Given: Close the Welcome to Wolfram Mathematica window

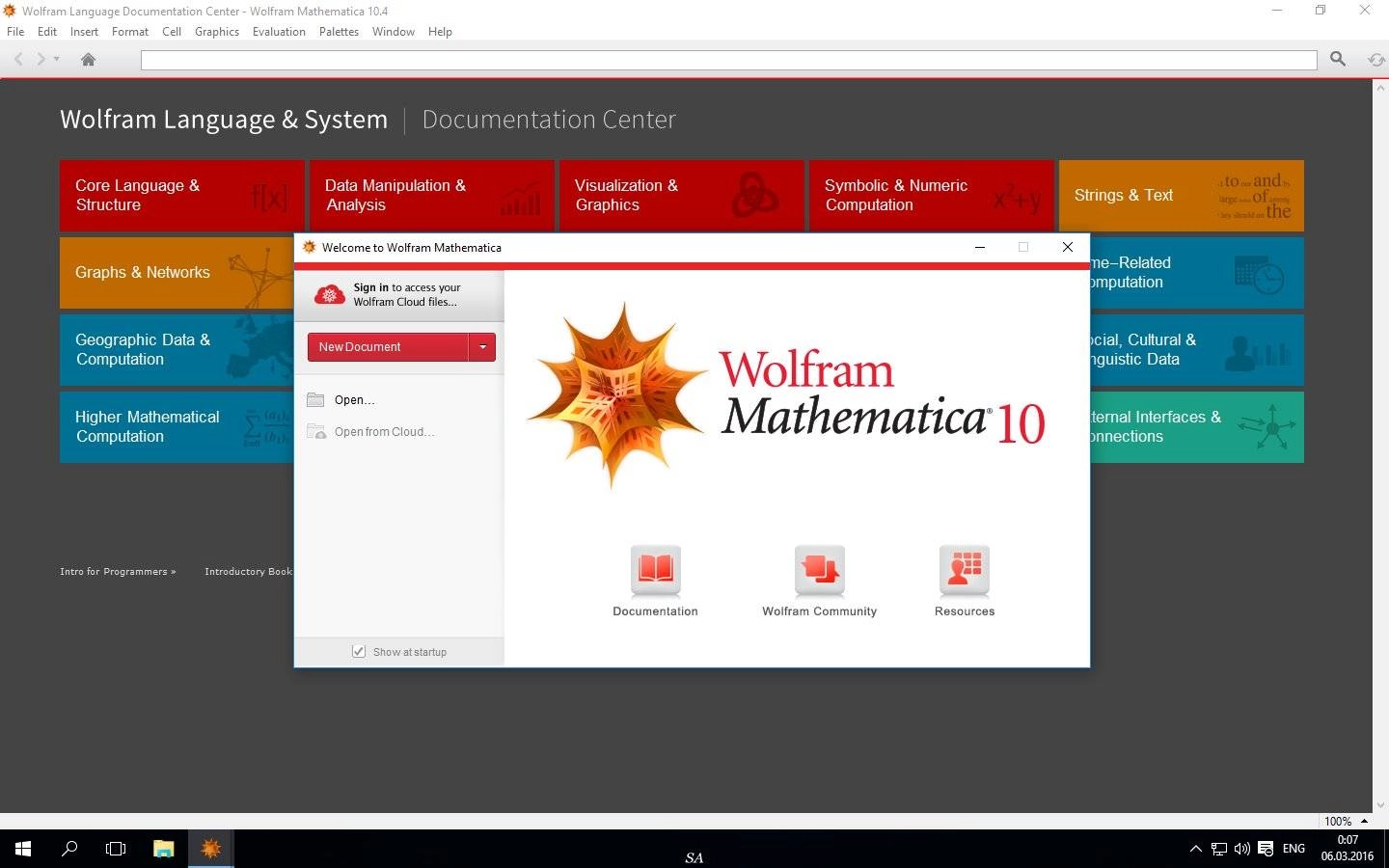Looking at the screenshot, I should tap(1068, 247).
